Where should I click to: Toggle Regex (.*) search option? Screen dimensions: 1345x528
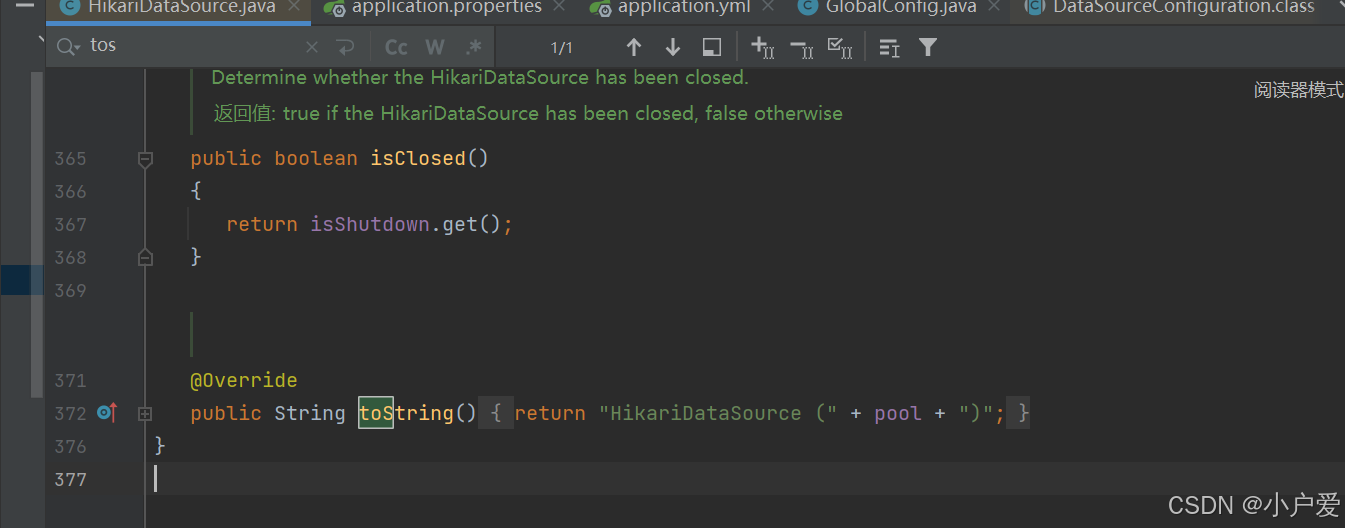(473, 47)
